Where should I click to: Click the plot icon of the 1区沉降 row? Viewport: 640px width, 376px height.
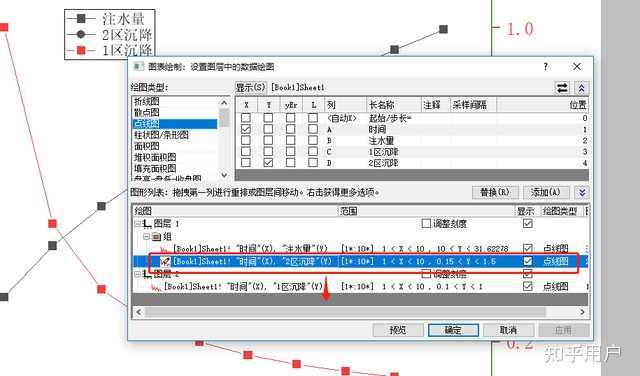[156, 287]
